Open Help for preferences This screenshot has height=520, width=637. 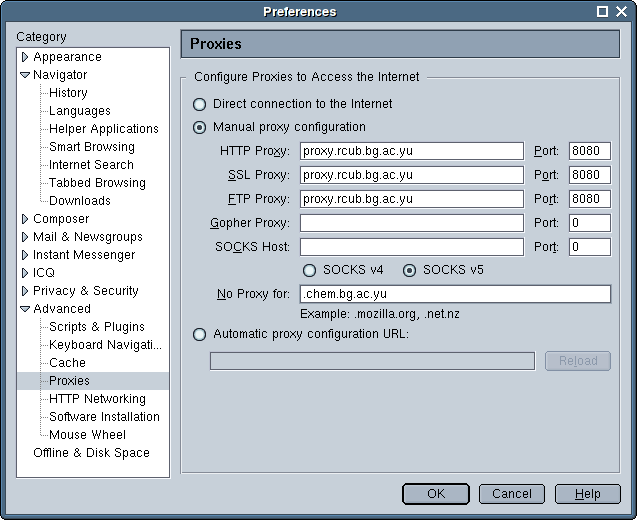(x=587, y=494)
